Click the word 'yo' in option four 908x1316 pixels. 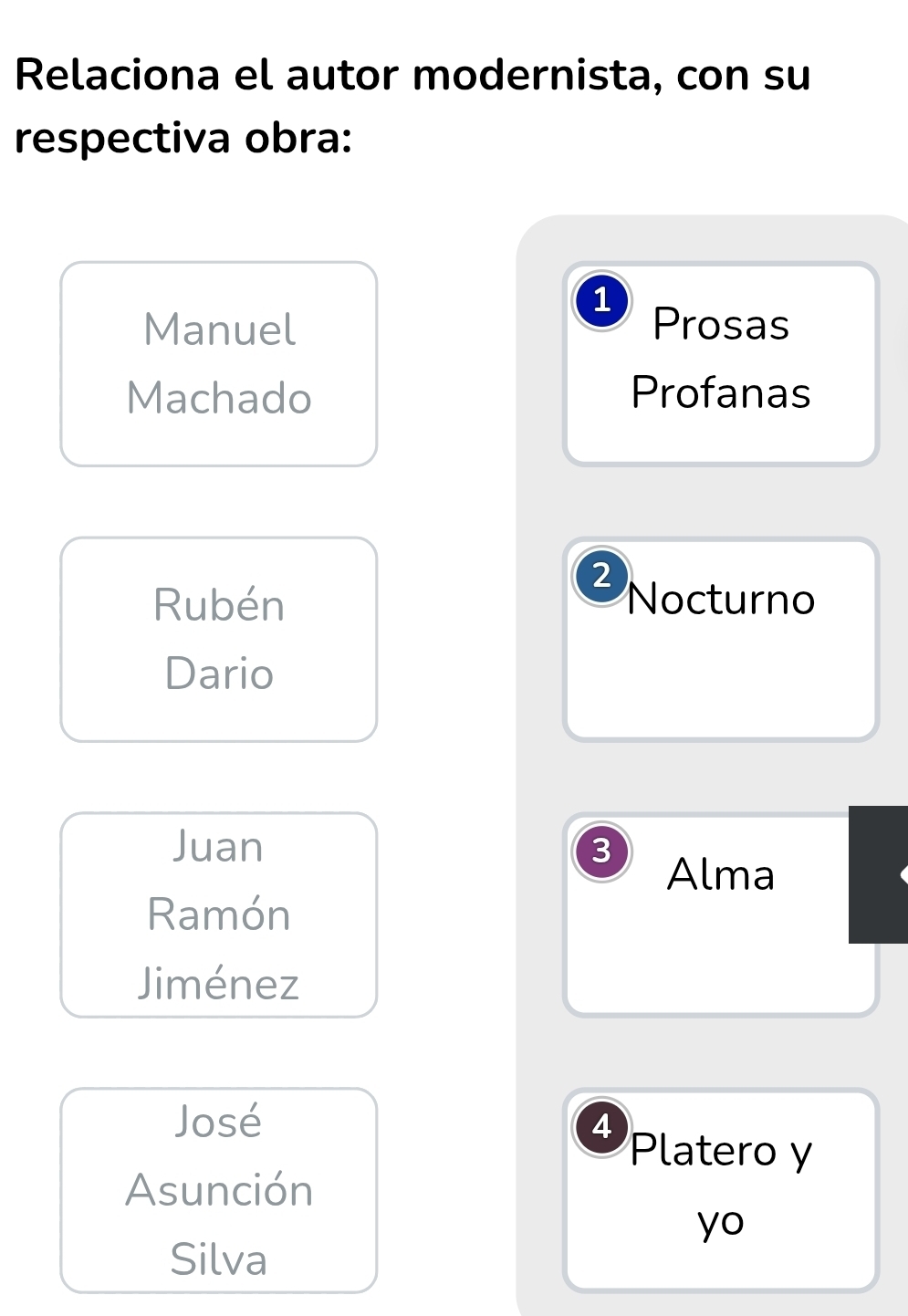click(721, 1221)
